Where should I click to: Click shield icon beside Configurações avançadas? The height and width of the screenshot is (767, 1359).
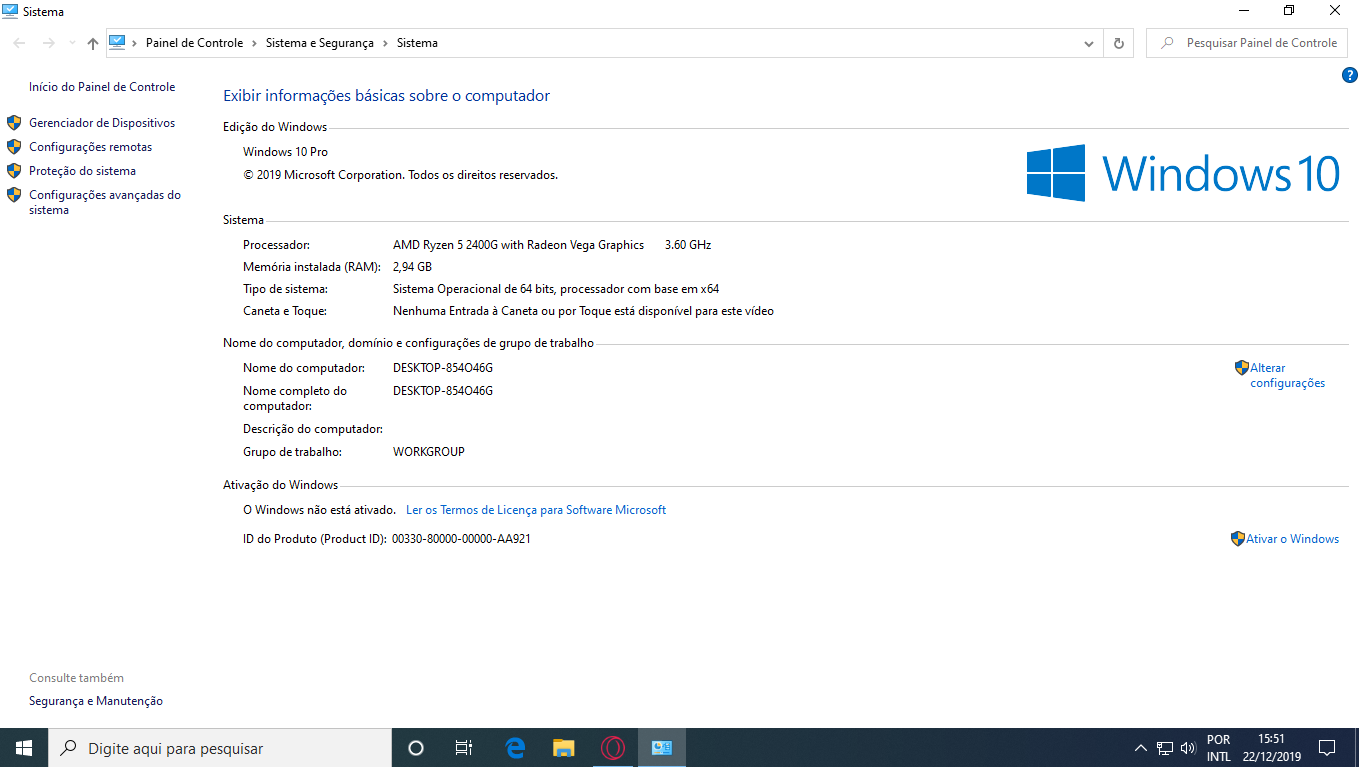(14, 195)
